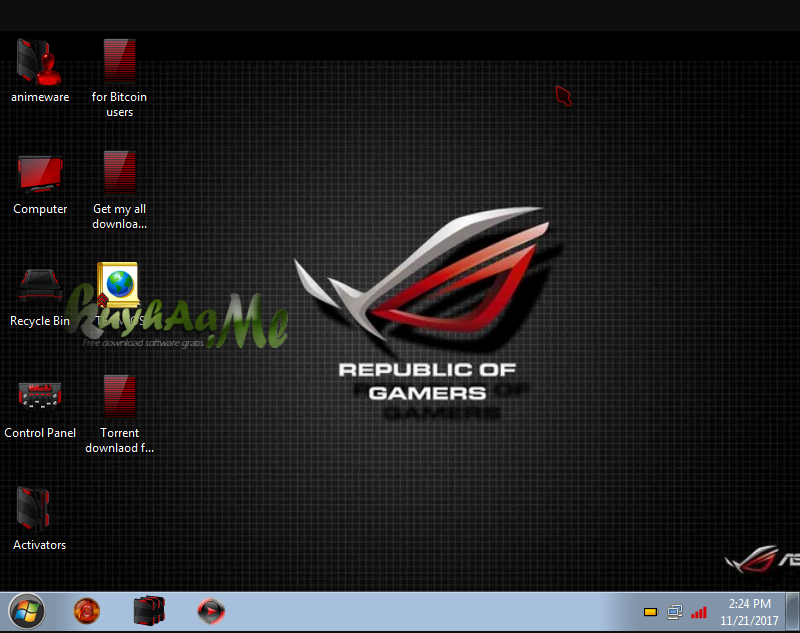Open the Activators folder icon
This screenshot has width=800, height=633.
point(34,510)
